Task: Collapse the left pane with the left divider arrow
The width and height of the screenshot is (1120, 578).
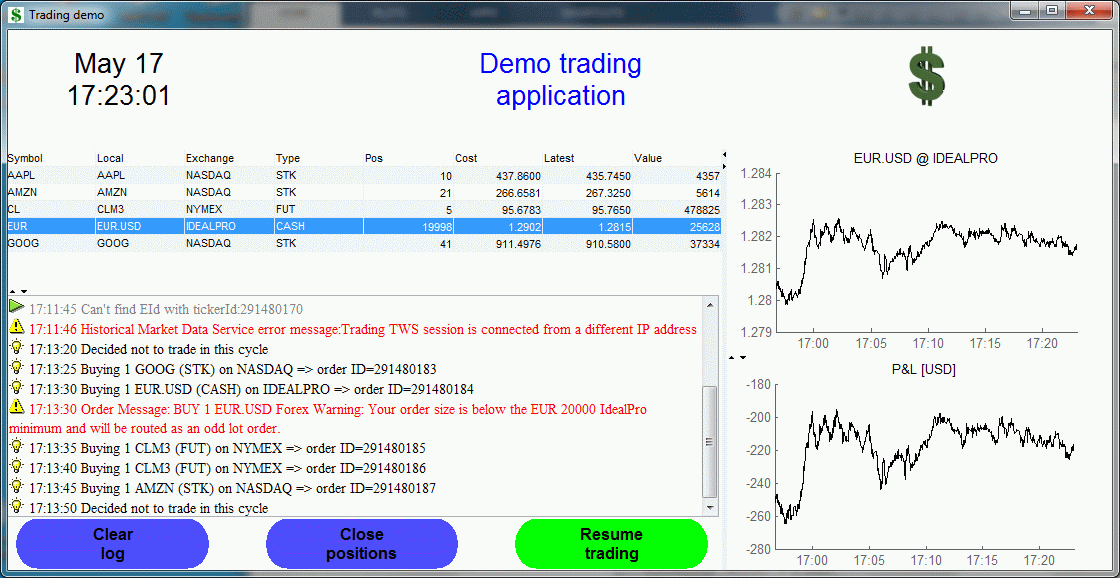Action: pos(724,154)
